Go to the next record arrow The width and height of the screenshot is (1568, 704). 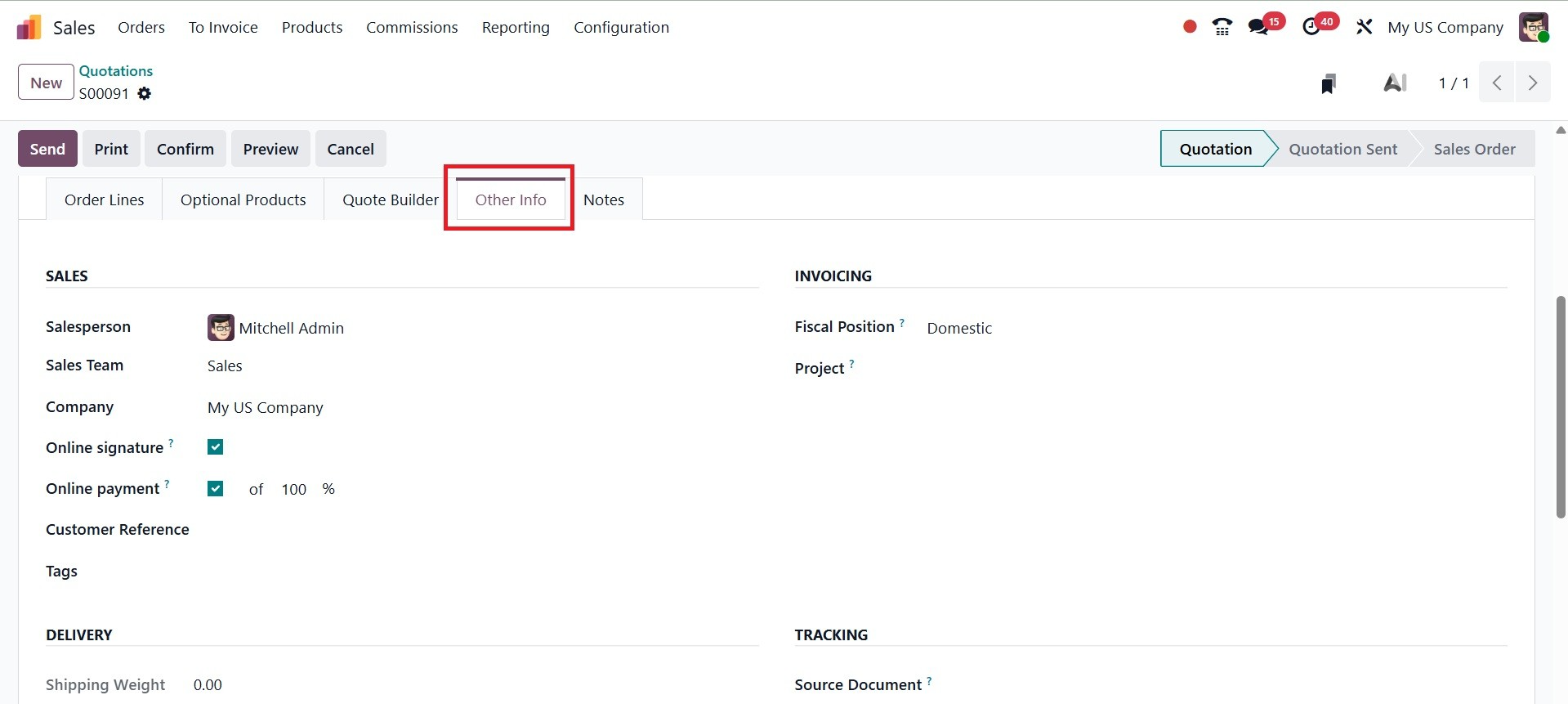[x=1533, y=83]
